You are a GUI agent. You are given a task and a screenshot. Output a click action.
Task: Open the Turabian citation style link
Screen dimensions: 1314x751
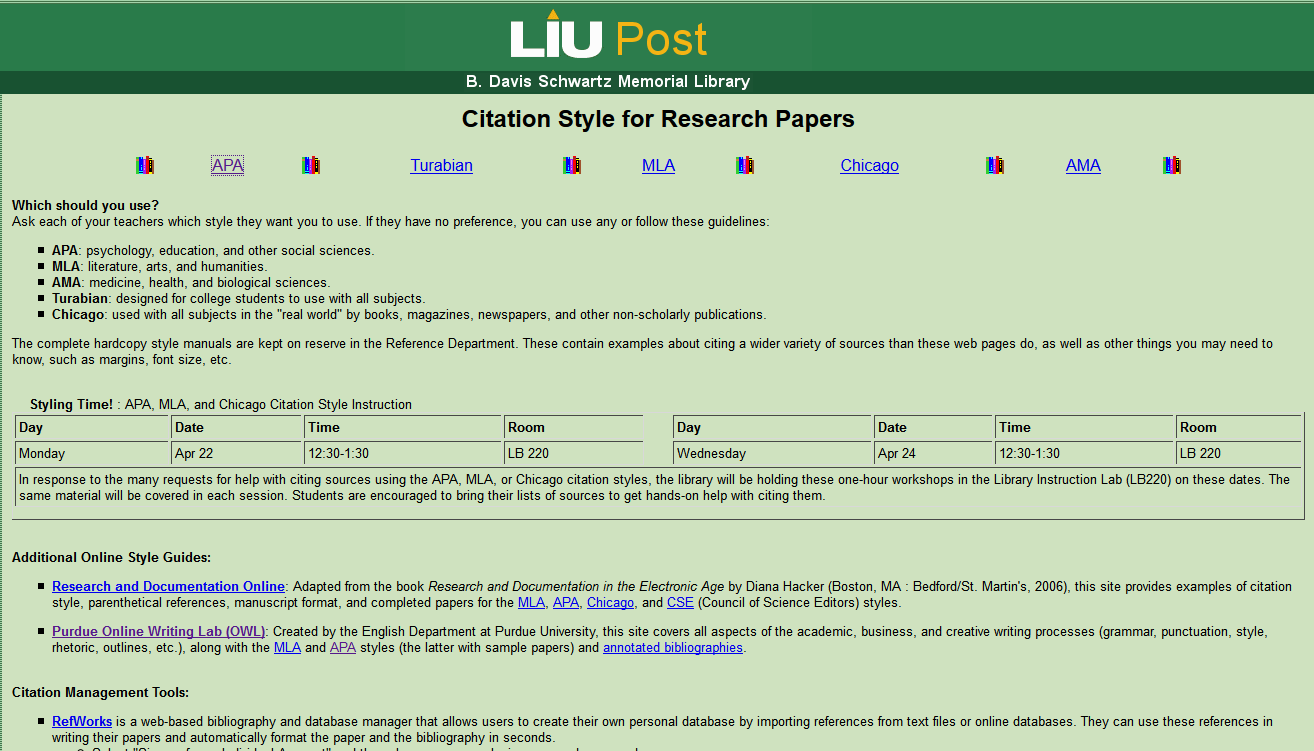click(441, 166)
